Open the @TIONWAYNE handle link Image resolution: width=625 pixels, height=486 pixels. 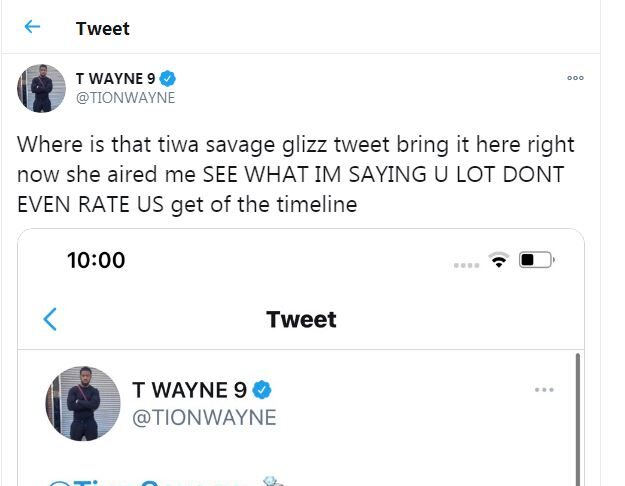[x=125, y=97]
